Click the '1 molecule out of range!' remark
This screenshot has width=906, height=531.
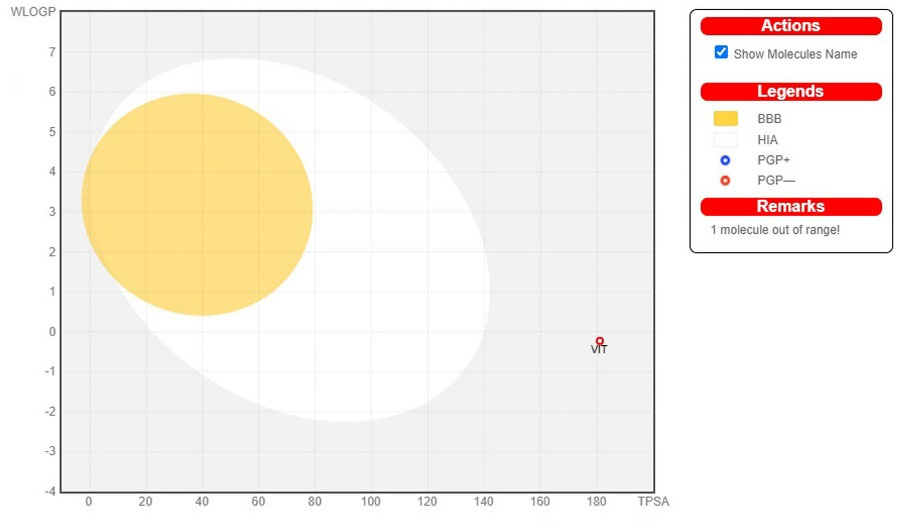click(775, 230)
